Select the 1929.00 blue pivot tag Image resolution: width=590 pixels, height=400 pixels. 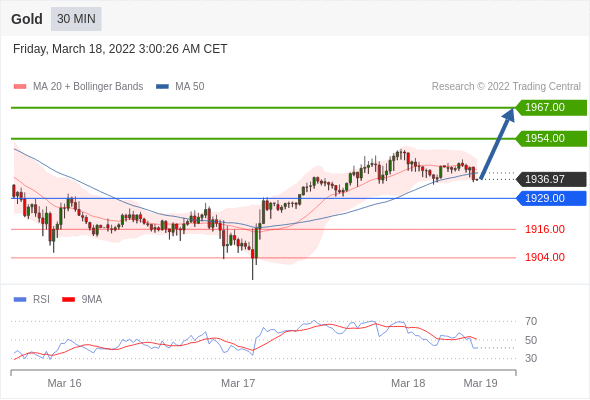[x=551, y=198]
